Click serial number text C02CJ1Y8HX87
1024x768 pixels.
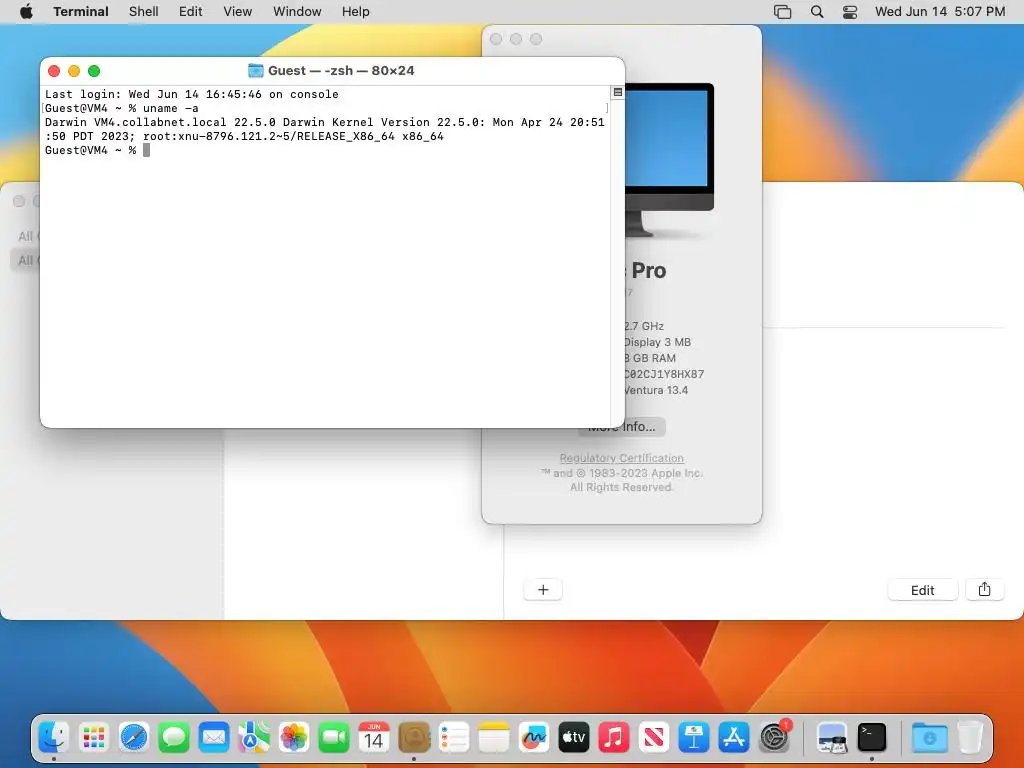point(664,374)
